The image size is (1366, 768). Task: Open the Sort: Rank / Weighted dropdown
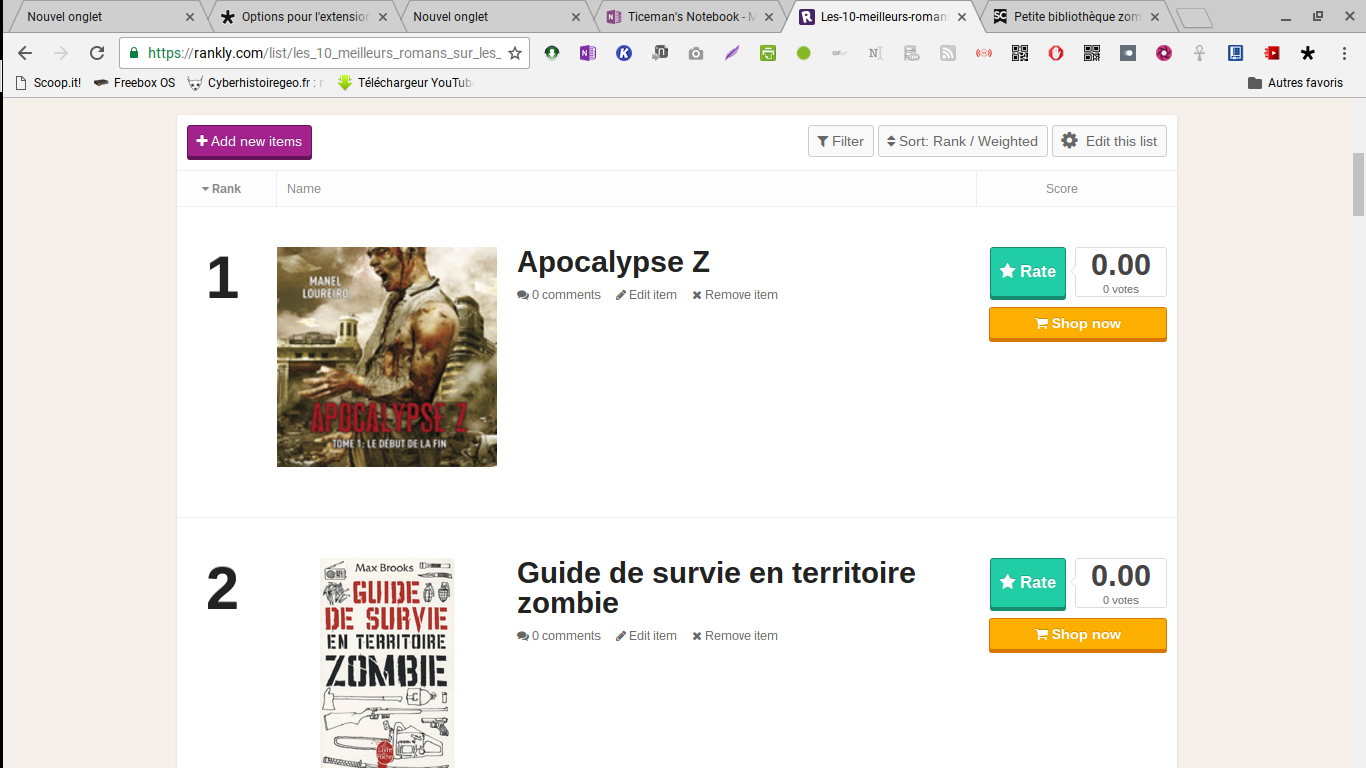962,141
